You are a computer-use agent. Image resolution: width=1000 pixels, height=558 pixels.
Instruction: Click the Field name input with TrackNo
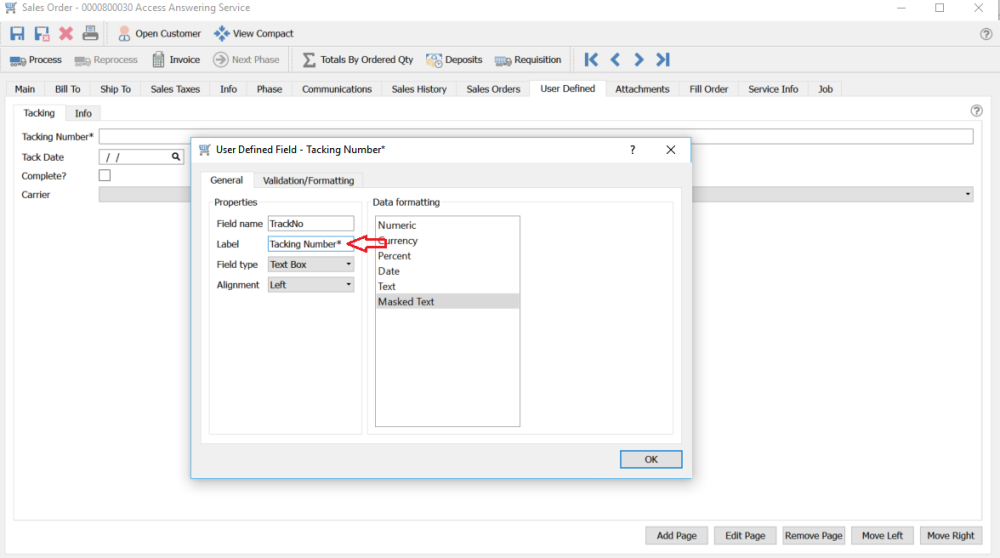(311, 224)
